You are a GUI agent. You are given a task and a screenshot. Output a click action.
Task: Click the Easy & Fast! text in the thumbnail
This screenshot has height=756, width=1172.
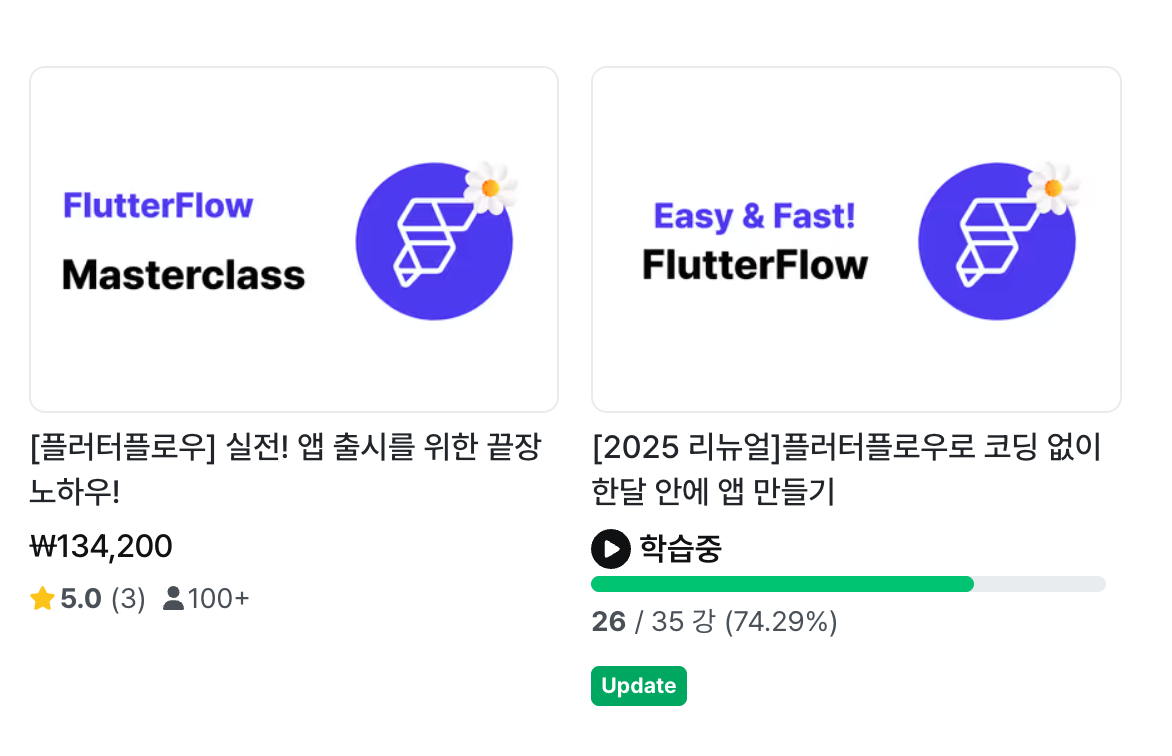[754, 216]
